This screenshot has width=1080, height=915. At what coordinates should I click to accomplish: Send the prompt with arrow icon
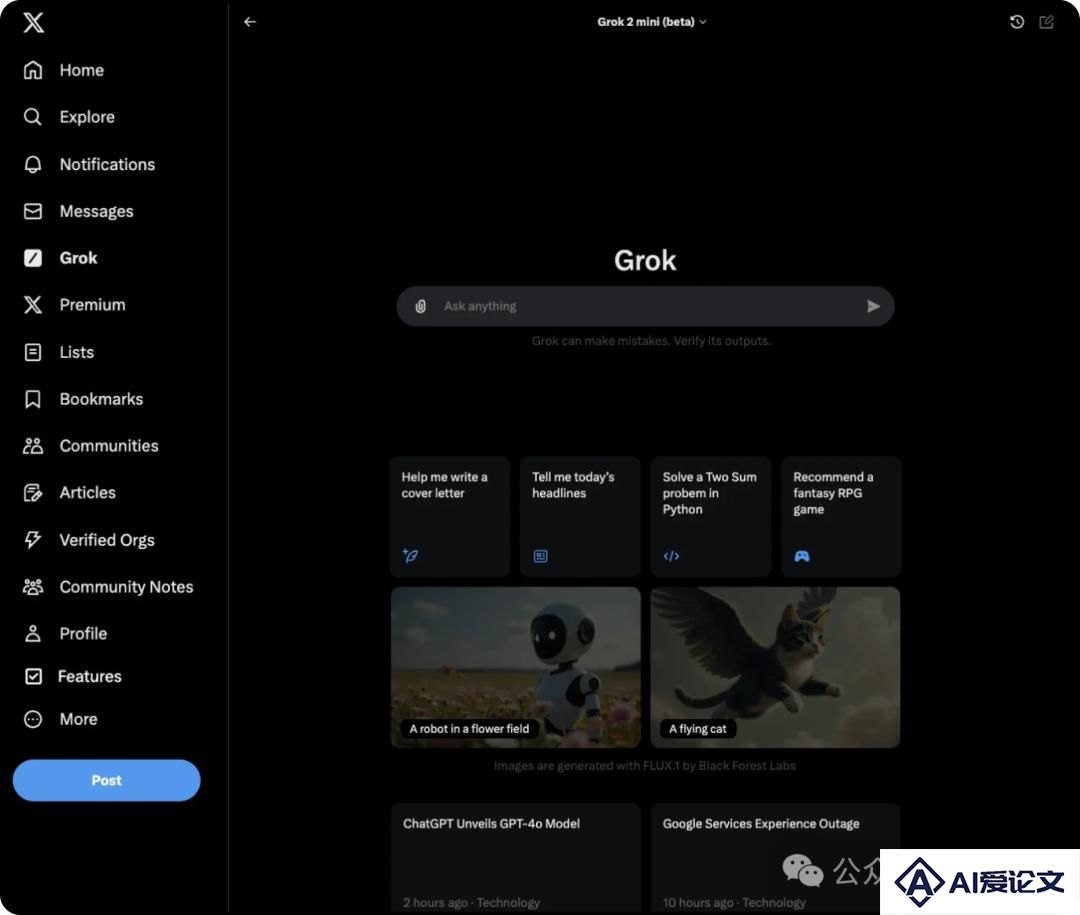pos(873,306)
